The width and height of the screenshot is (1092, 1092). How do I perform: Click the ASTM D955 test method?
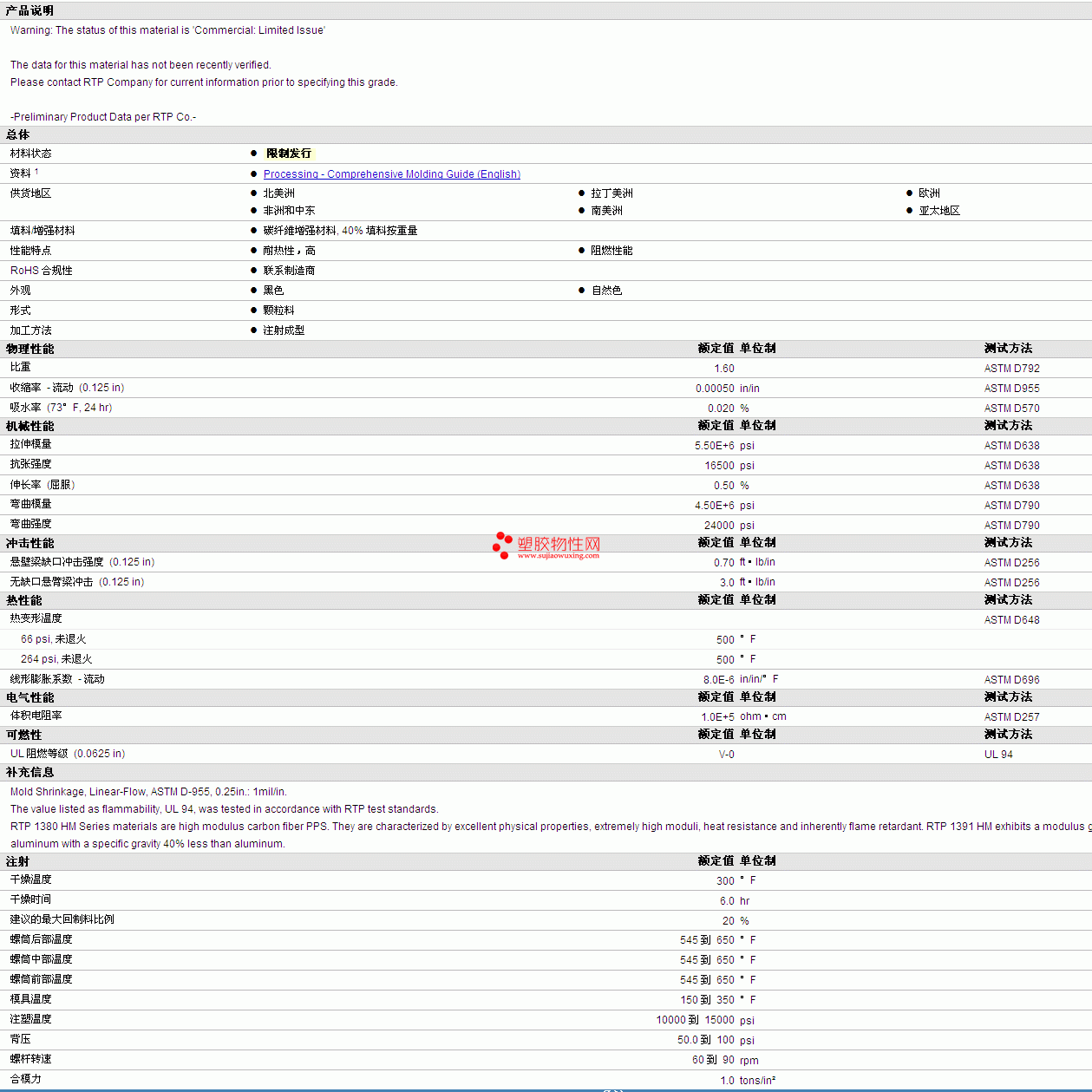[x=1011, y=389]
